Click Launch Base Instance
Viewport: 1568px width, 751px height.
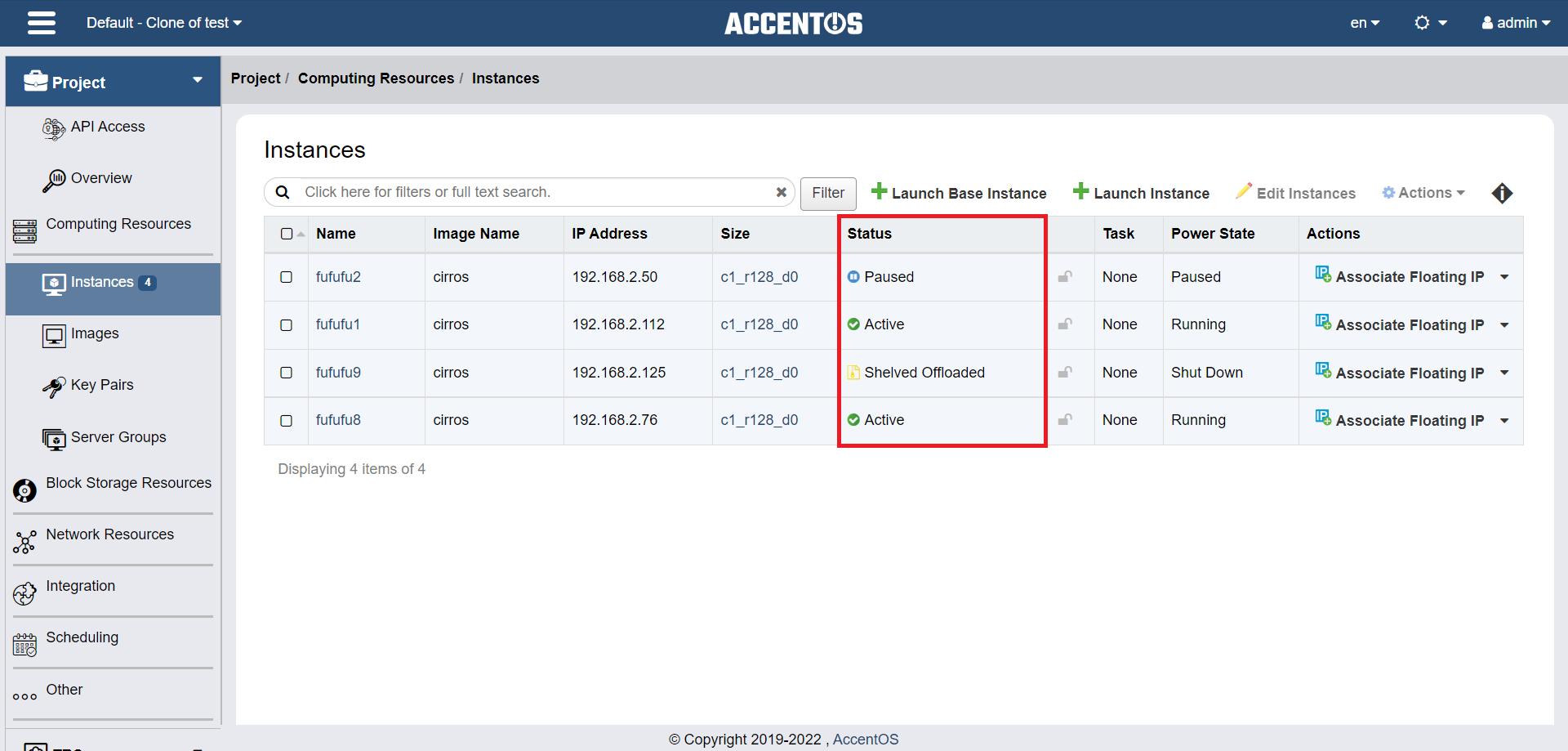pyautogui.click(x=959, y=193)
